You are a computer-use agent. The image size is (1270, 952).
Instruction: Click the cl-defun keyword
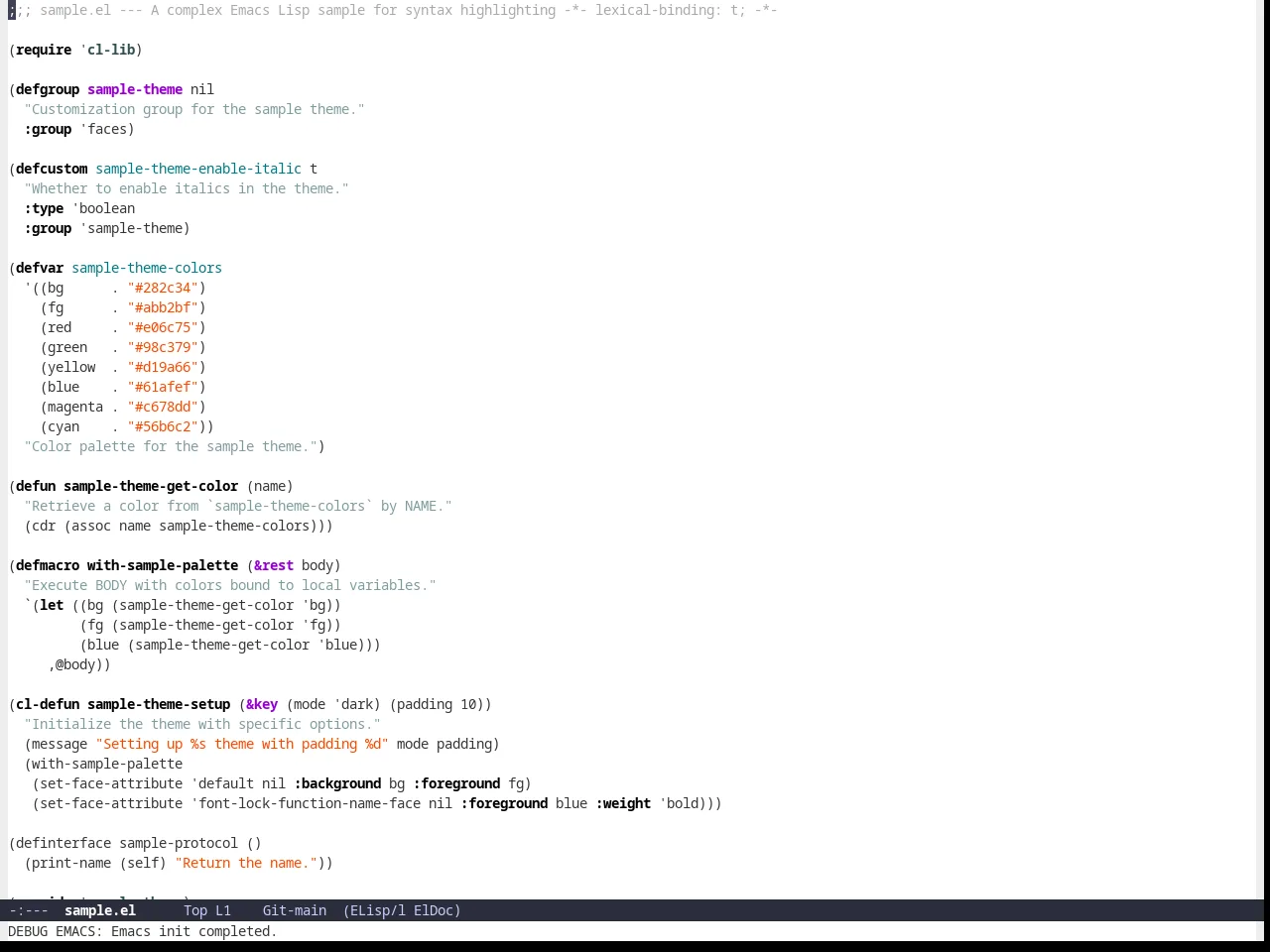click(x=48, y=704)
